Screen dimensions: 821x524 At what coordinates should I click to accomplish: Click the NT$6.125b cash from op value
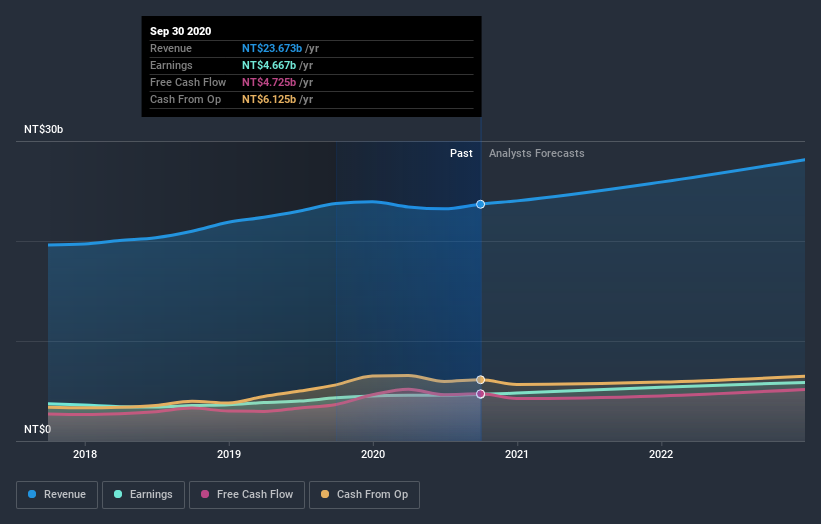(269, 99)
